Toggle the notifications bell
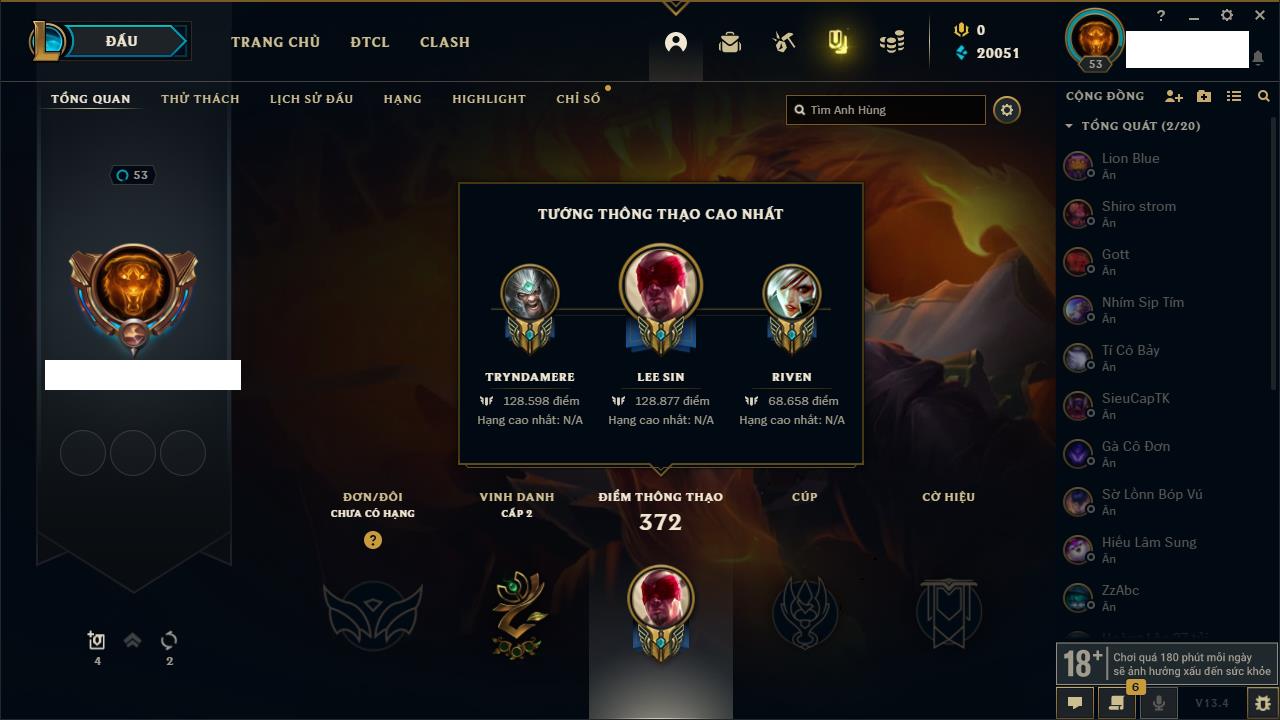The image size is (1280, 720). (x=1257, y=58)
